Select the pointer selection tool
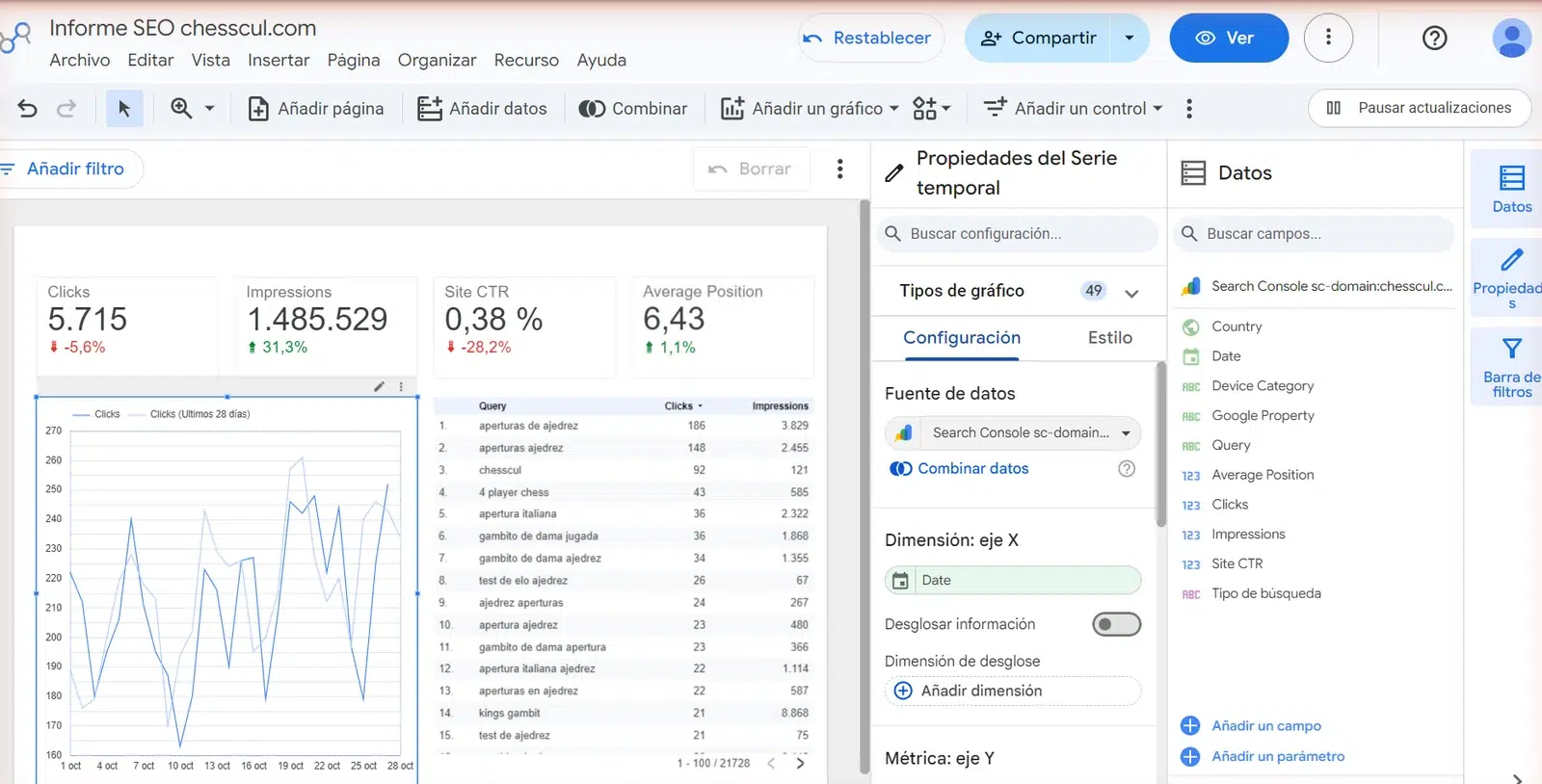This screenshot has height=784, width=1542. pos(124,109)
